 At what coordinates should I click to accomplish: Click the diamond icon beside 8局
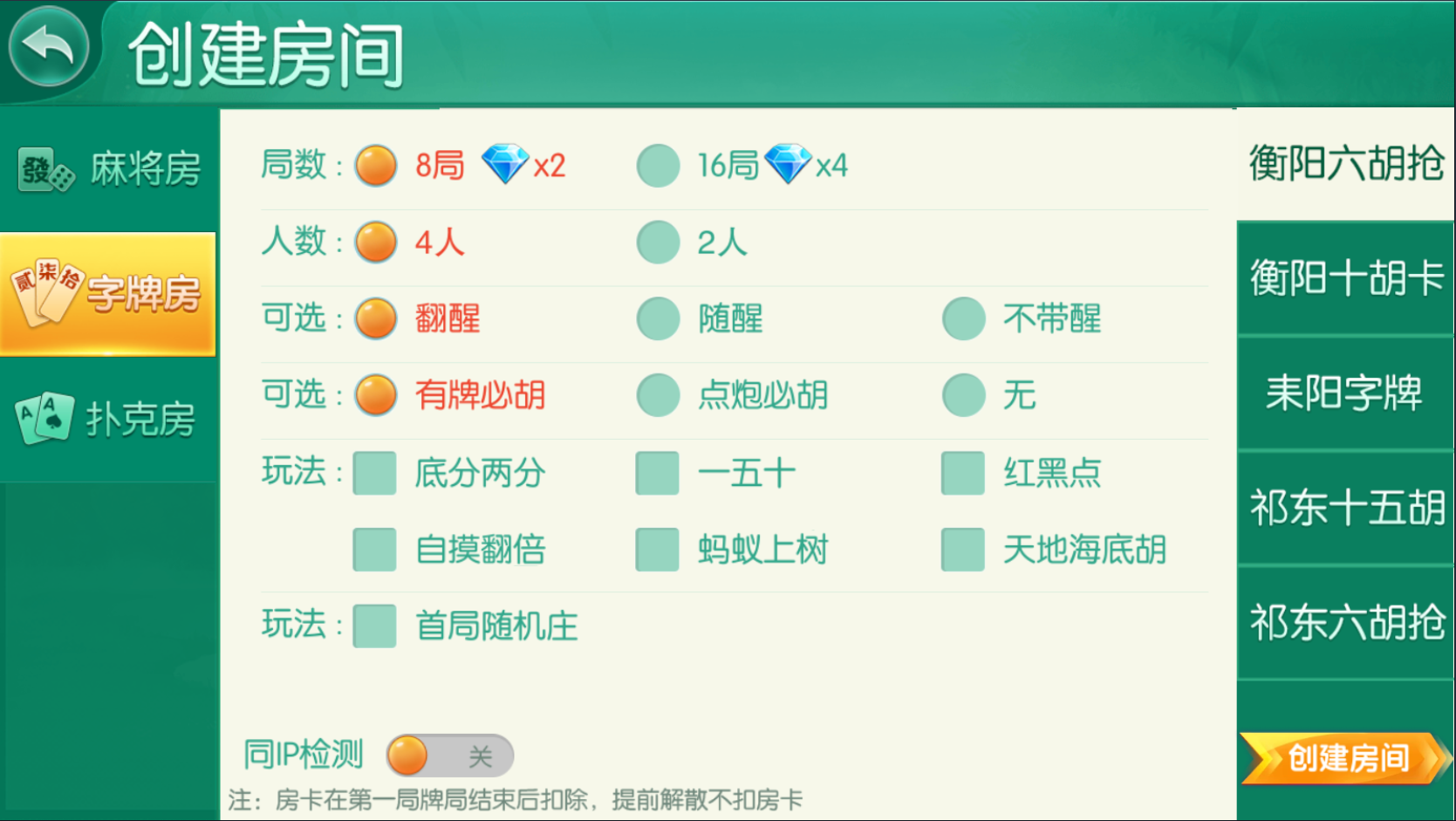pos(505,164)
